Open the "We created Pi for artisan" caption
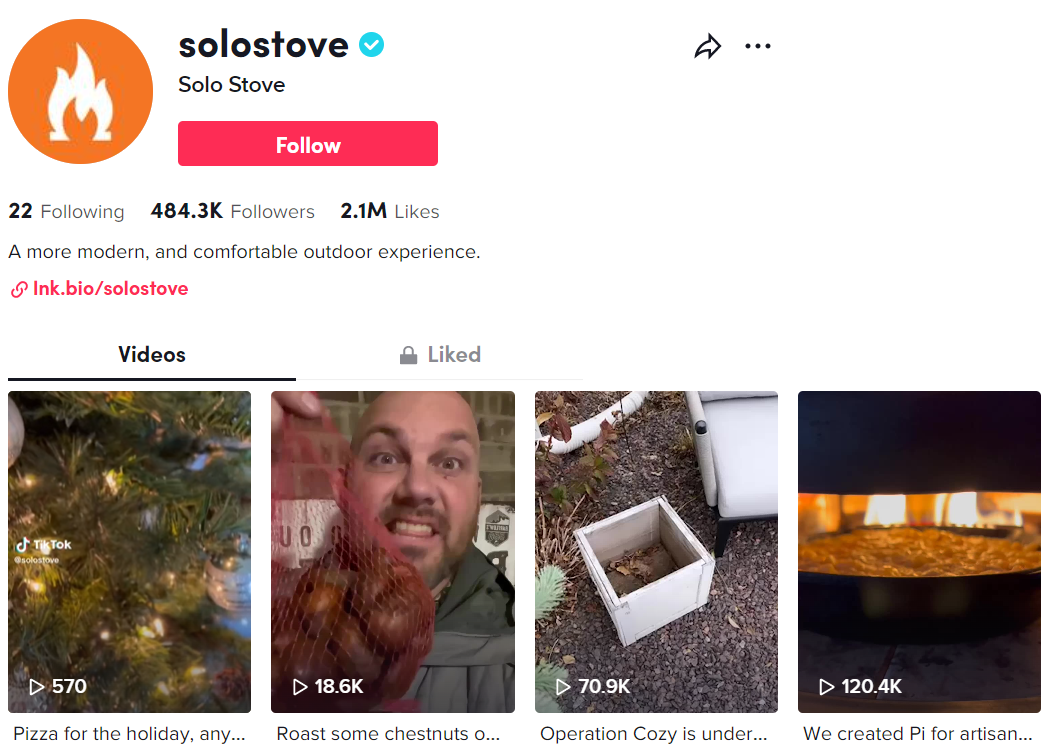 pos(917,734)
